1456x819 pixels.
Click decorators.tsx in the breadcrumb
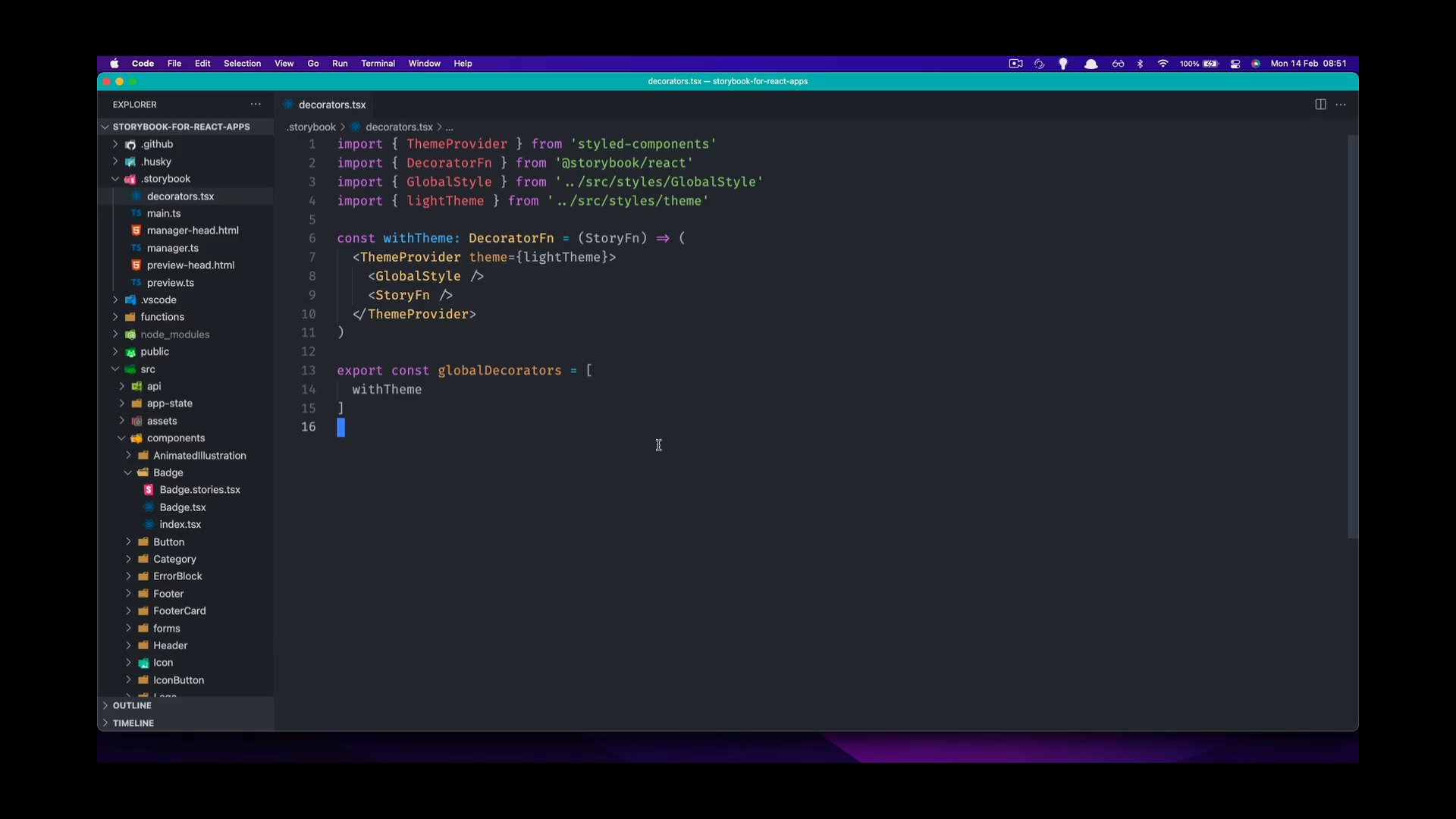pyautogui.click(x=399, y=127)
